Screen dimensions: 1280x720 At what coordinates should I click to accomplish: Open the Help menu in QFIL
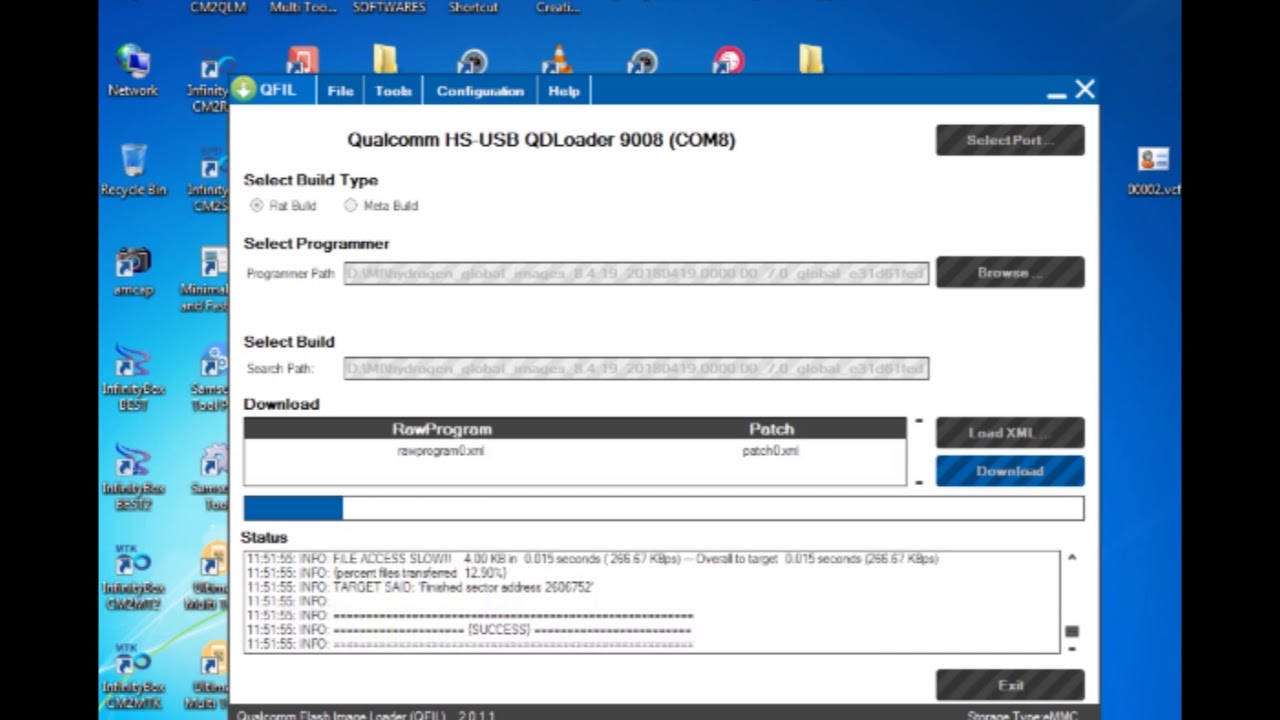tap(564, 91)
